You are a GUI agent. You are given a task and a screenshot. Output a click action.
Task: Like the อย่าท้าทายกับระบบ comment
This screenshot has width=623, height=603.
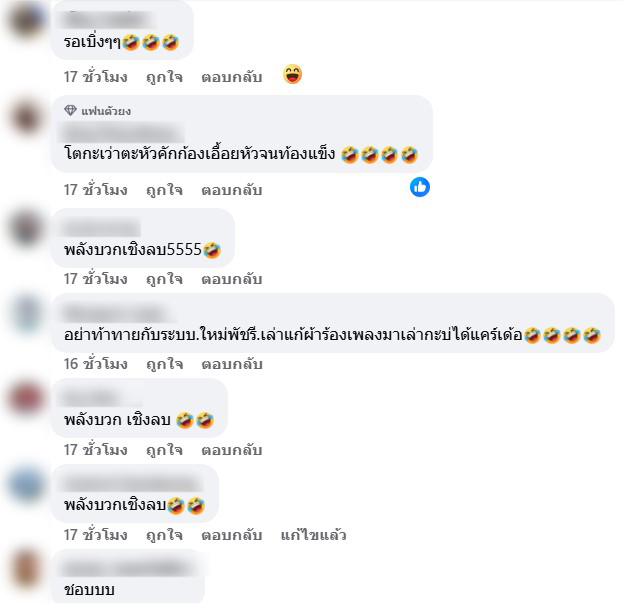pyautogui.click(x=164, y=364)
